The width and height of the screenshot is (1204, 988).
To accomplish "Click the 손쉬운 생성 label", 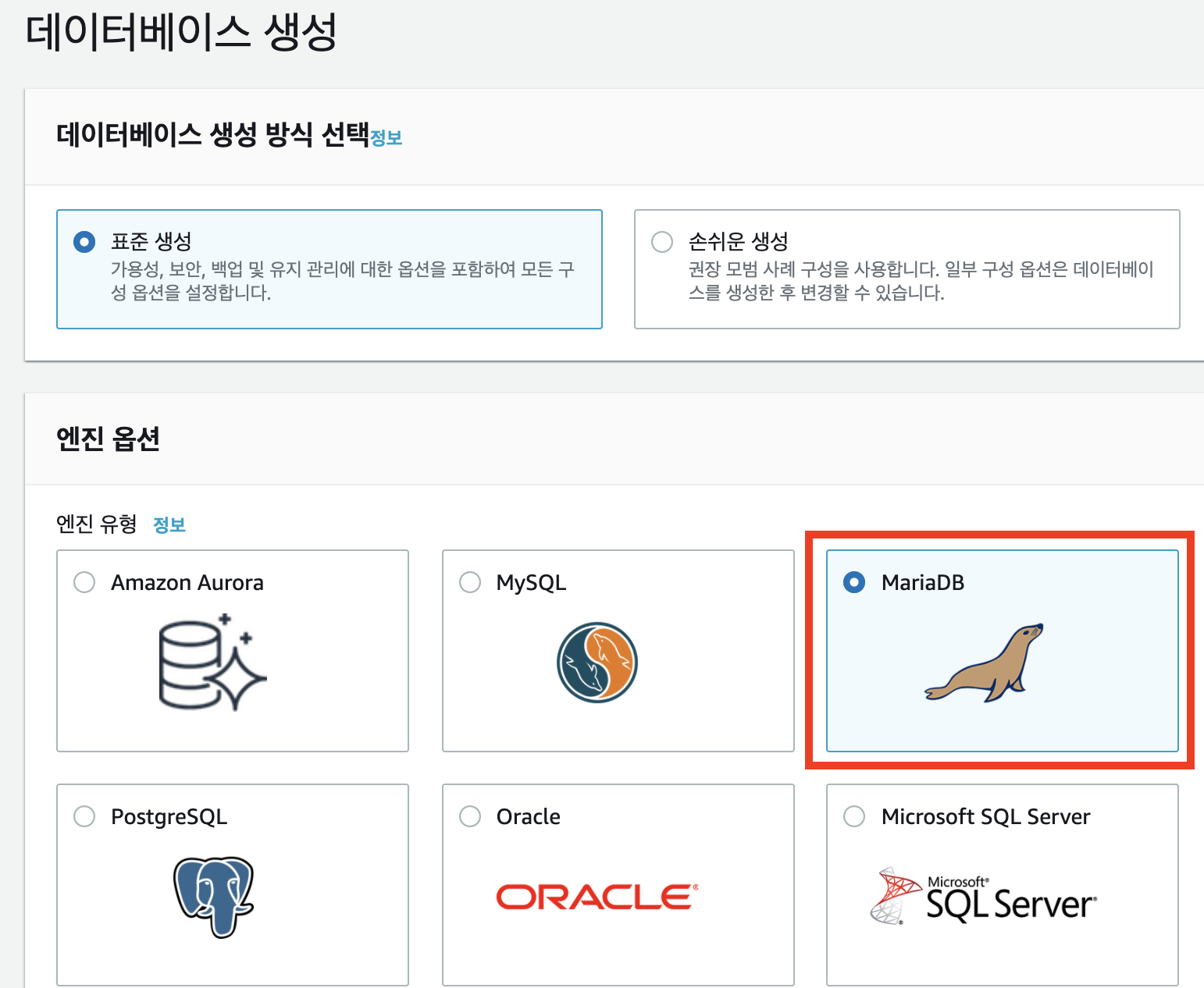I will tap(739, 241).
